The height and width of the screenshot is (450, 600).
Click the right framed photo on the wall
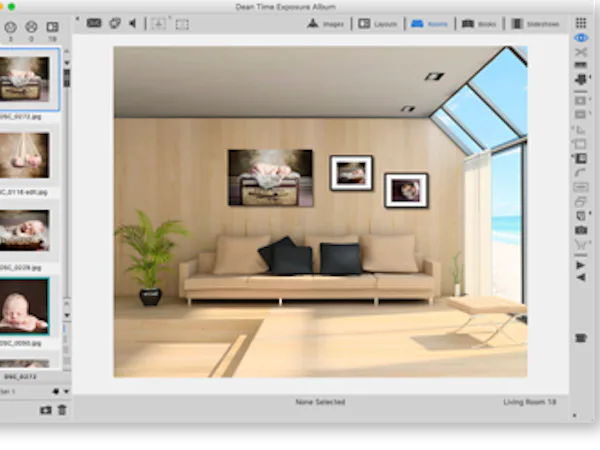point(406,191)
